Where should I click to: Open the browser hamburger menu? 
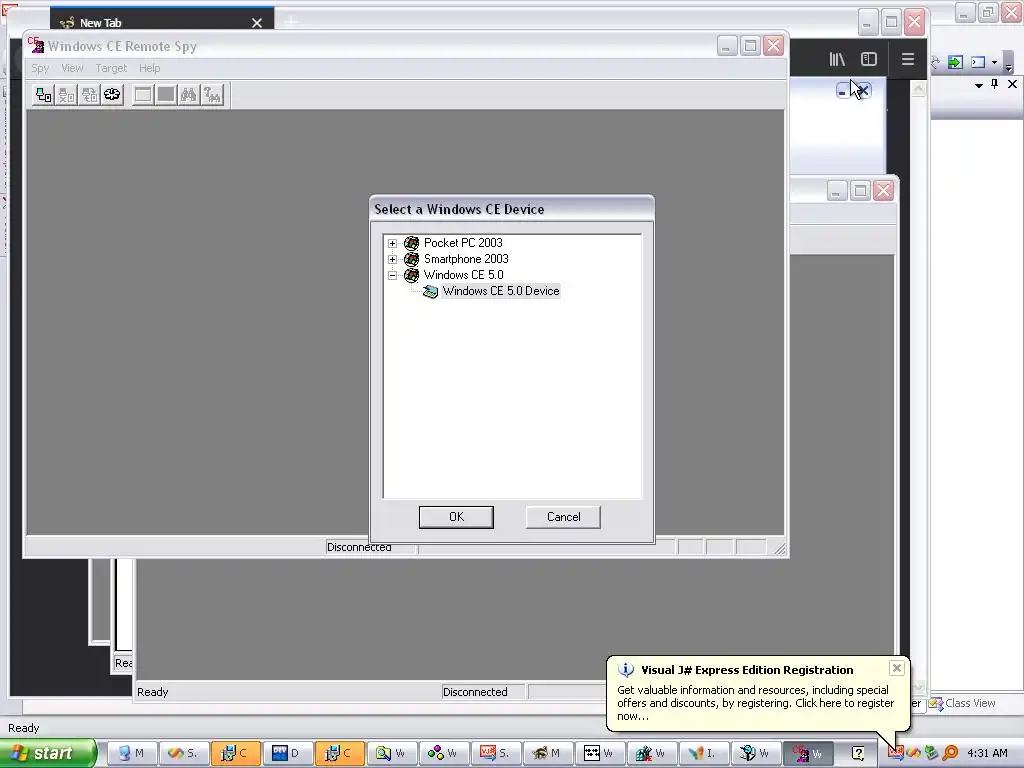[907, 59]
